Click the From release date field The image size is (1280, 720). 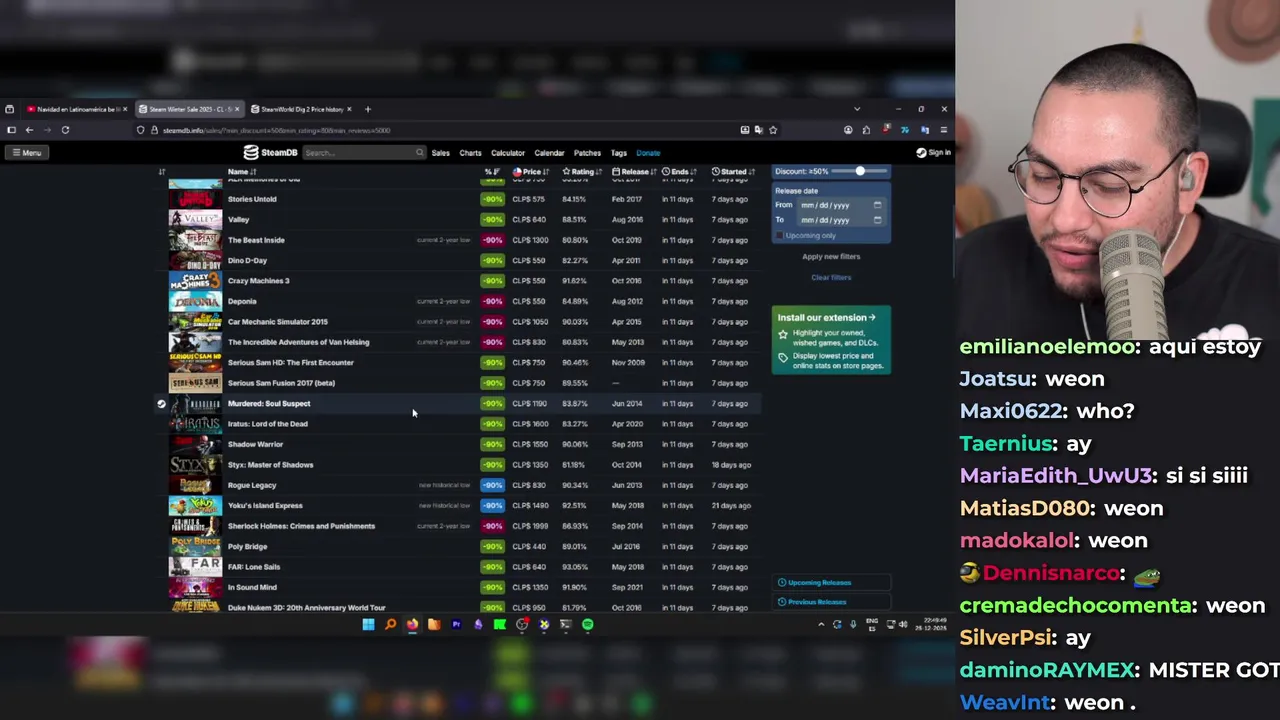840,205
